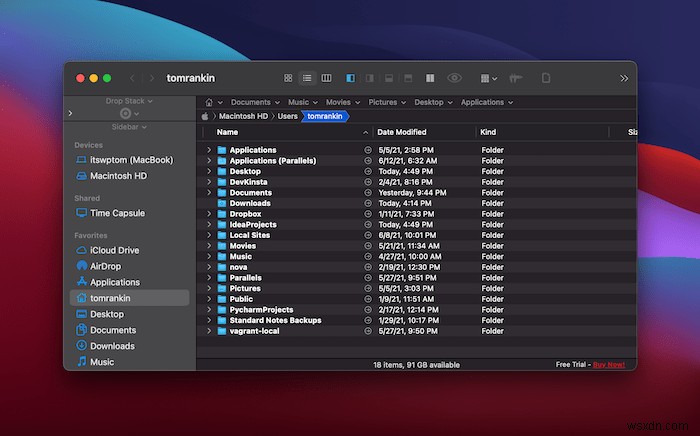This screenshot has width=700, height=436.
Task: Switch to icon grid view
Action: coord(288,78)
